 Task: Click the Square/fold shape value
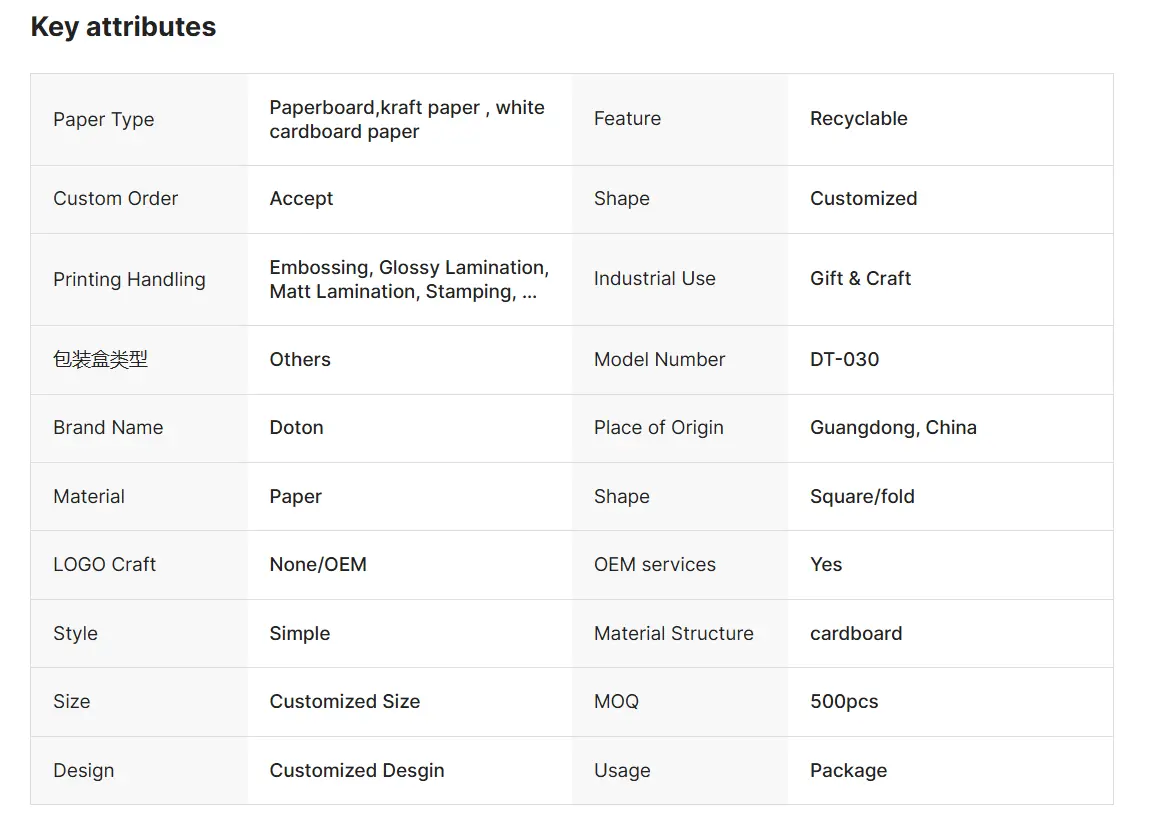pyautogui.click(x=862, y=497)
